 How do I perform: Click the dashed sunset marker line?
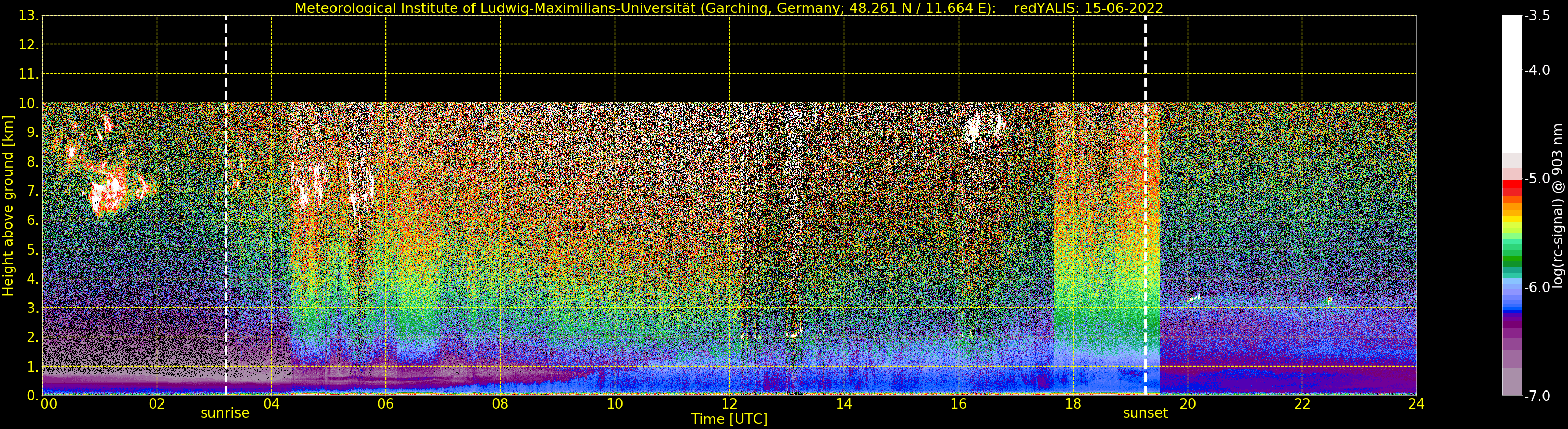pyautogui.click(x=1146, y=205)
